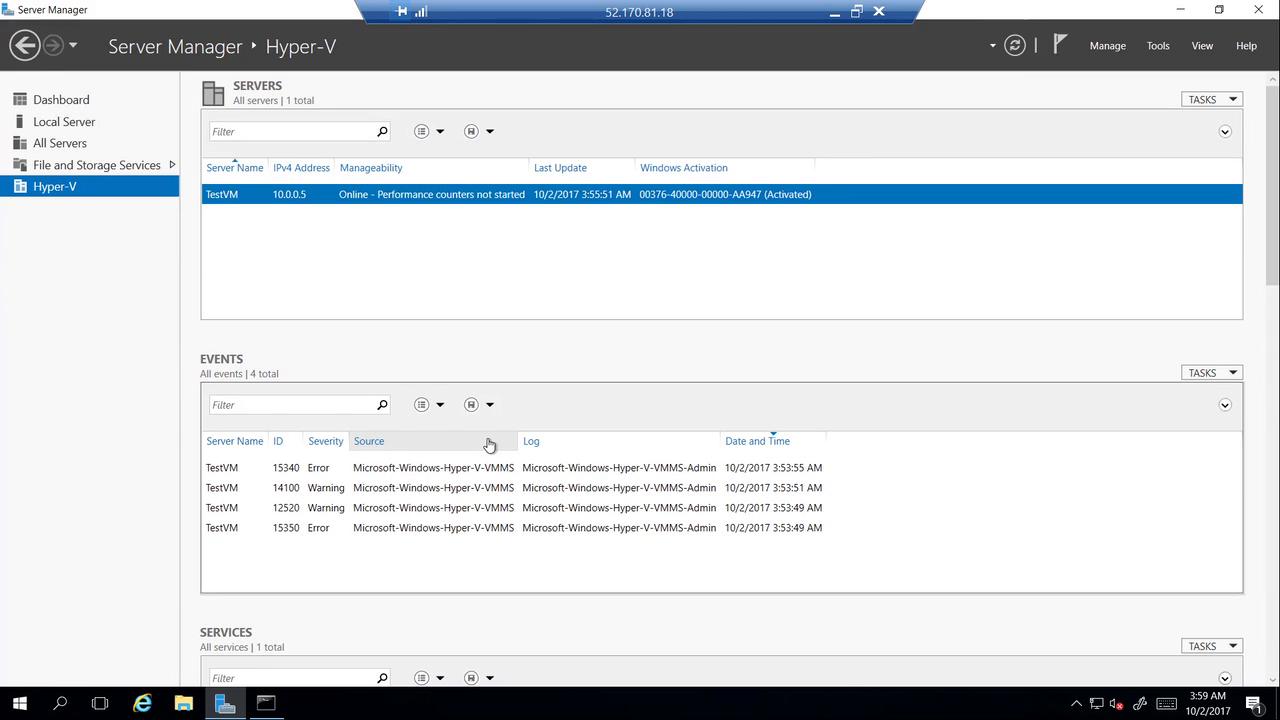This screenshot has width=1280, height=720.
Task: Click the Local Server sidebar icon
Action: [19, 121]
